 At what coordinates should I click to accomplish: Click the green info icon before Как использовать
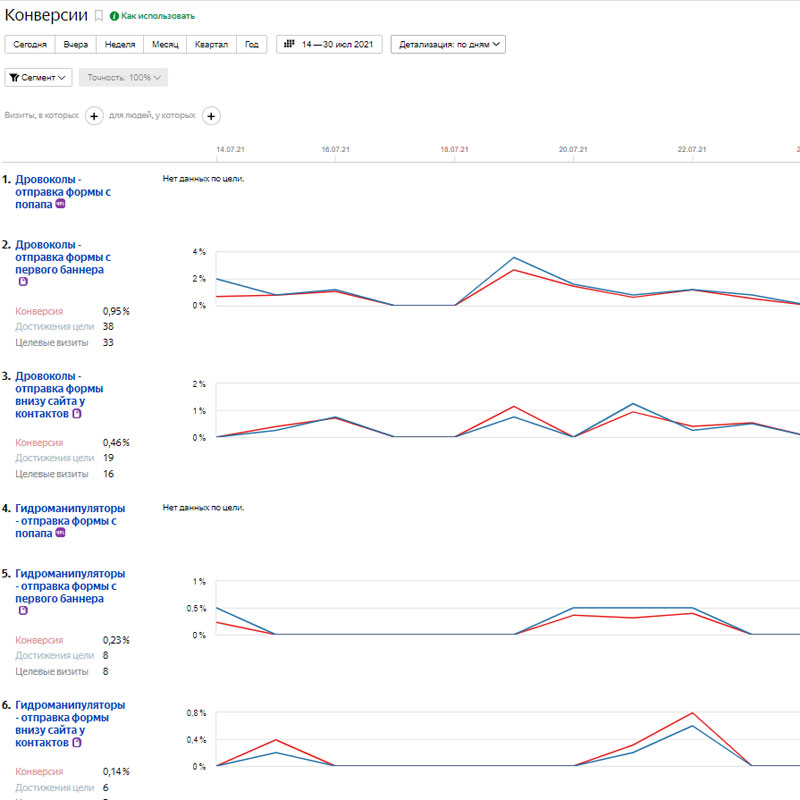pos(114,16)
